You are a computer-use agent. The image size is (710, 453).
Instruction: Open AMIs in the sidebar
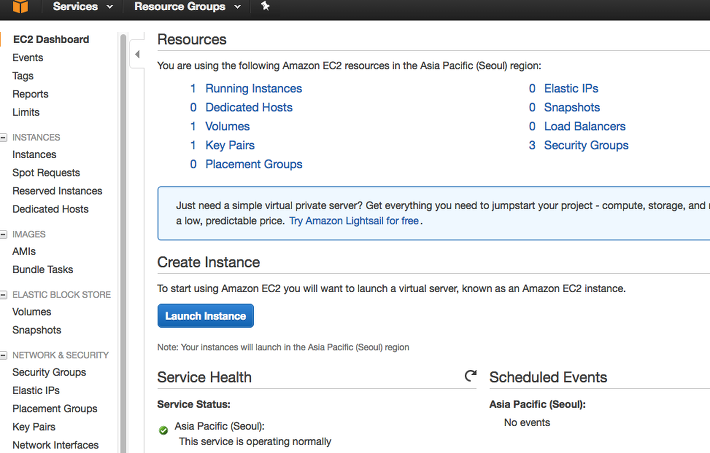tap(24, 251)
